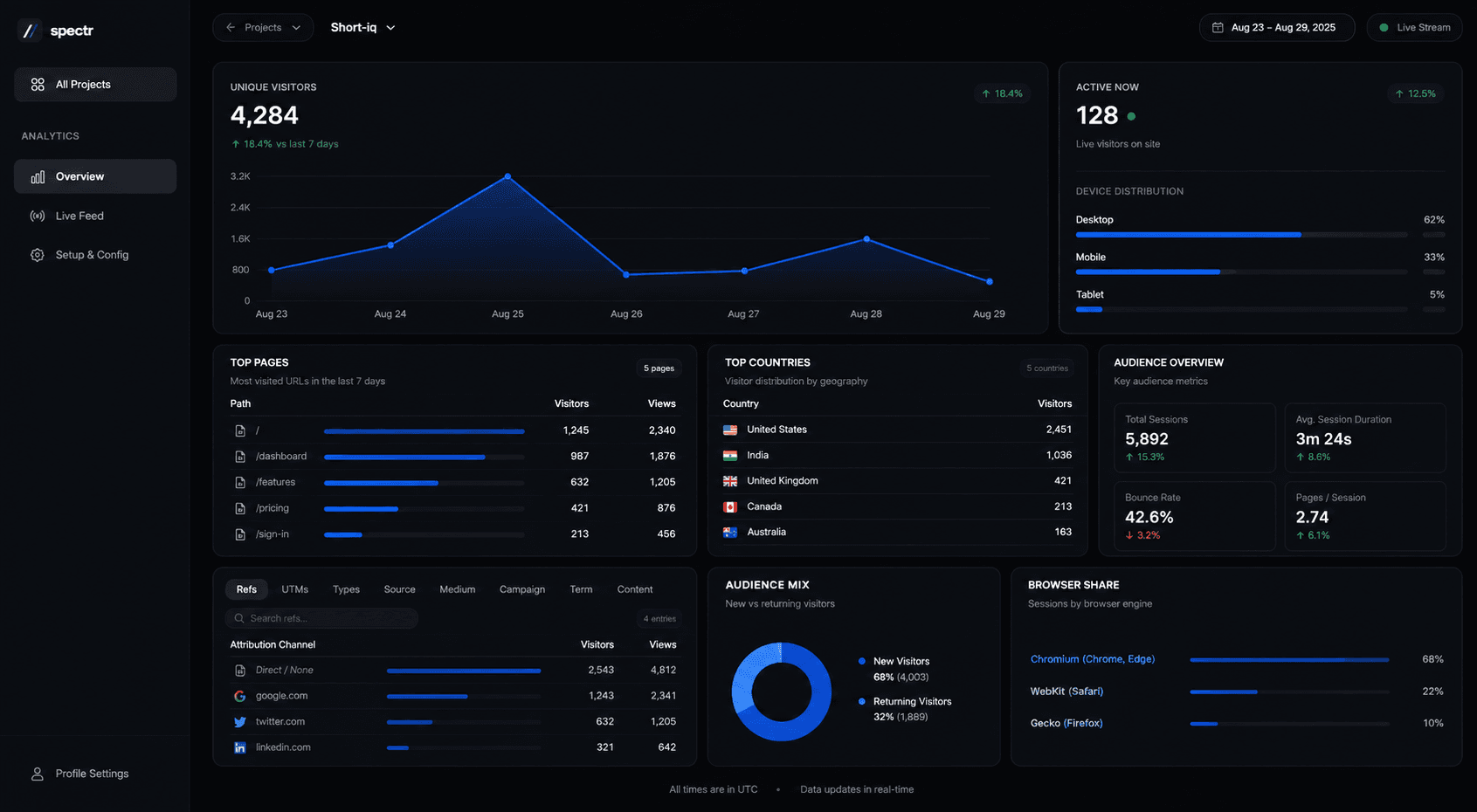
Task: Expand the Short-iq project selector
Action: tap(362, 28)
